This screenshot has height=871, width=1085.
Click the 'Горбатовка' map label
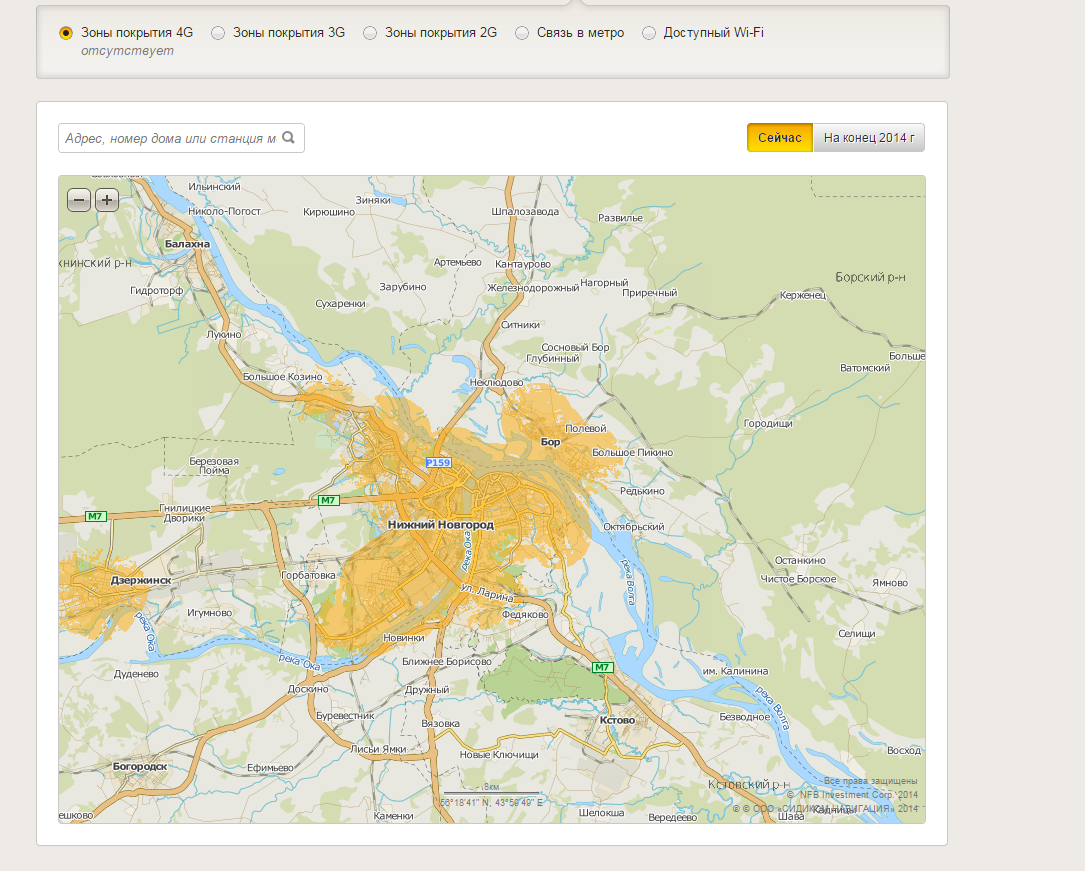(x=308, y=575)
